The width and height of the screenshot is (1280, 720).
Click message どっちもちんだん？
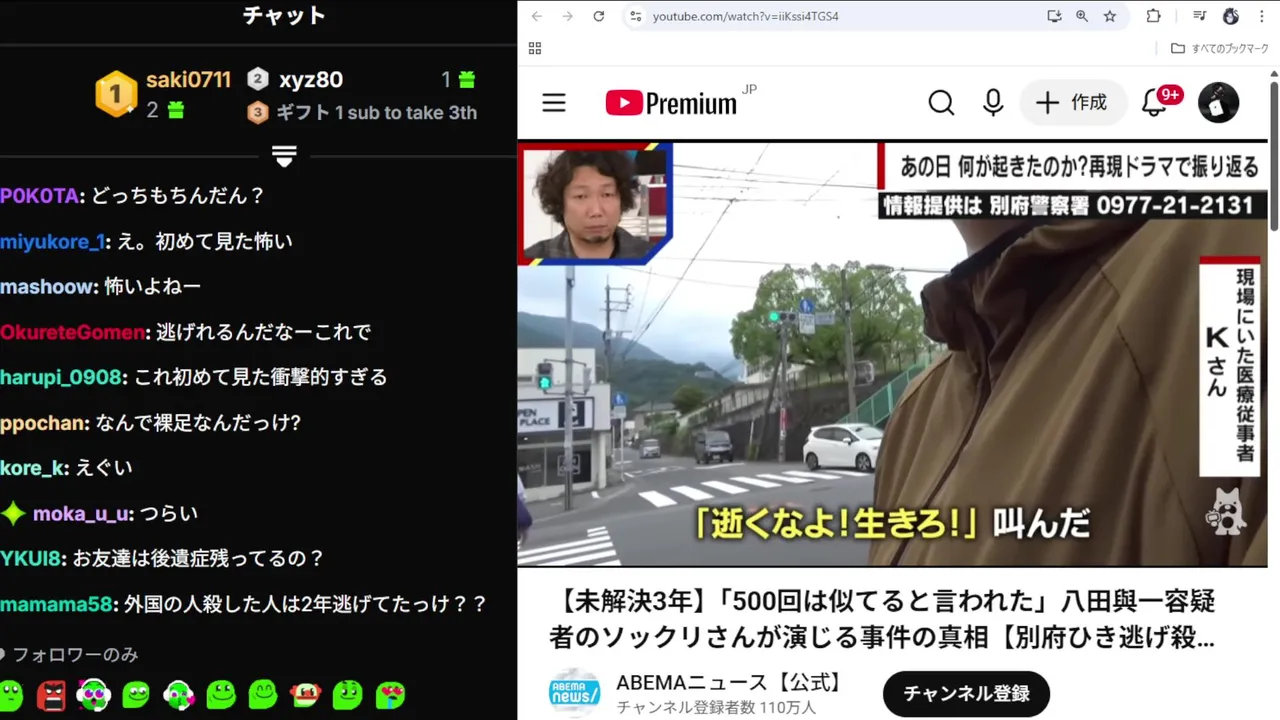tap(178, 196)
